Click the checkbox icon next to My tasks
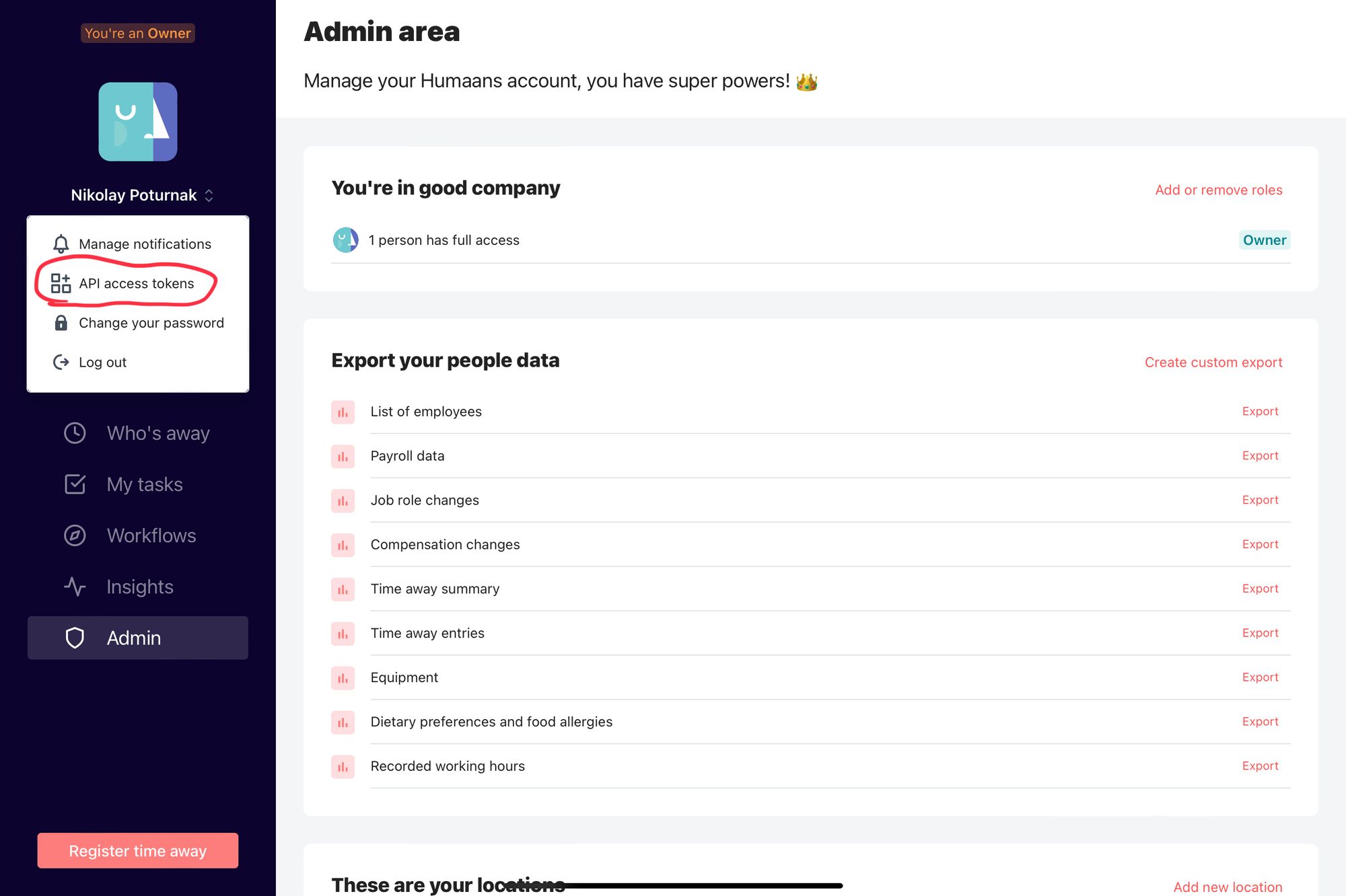This screenshot has height=896, width=1346. click(x=75, y=484)
